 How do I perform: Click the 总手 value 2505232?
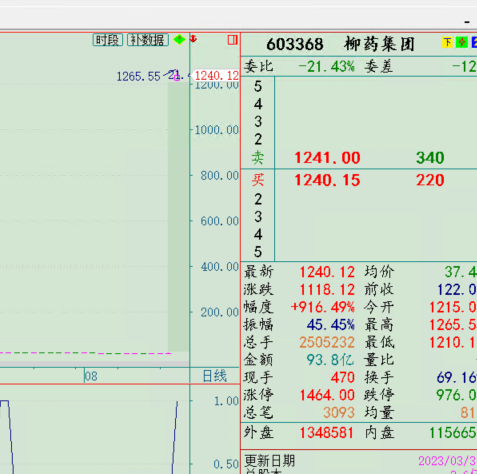coord(327,343)
